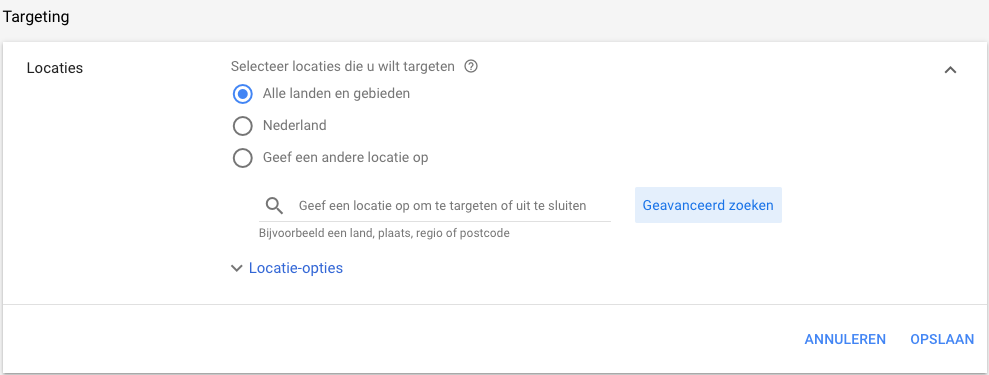Expand Locatie-opties using its chevron arrow
The image size is (989, 375).
[x=237, y=268]
